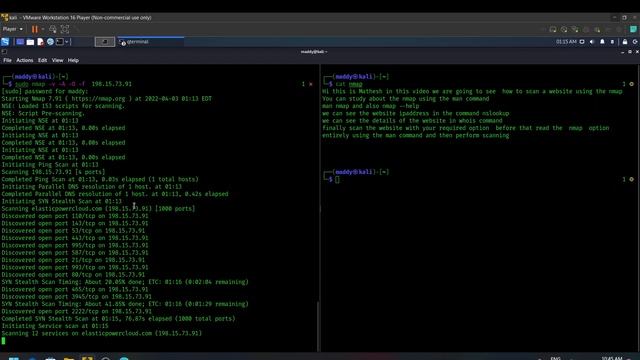Select 'Initiating Service scan at 01:15' line
This screenshot has height=360, width=640.
pos(55,326)
